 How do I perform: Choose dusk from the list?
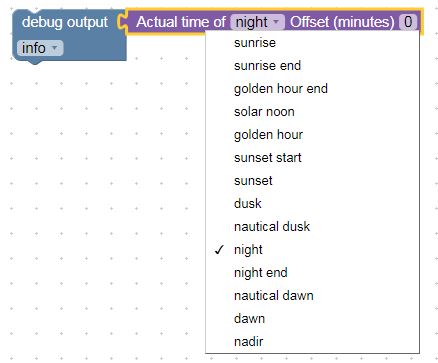coord(312,204)
